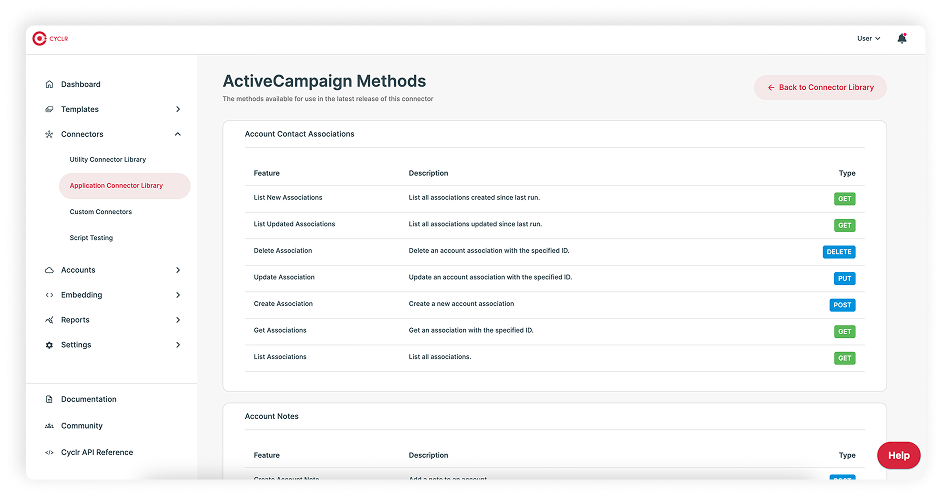Click POST badge for Create Association
Image resolution: width=941 pixels, height=495 pixels.
[842, 305]
